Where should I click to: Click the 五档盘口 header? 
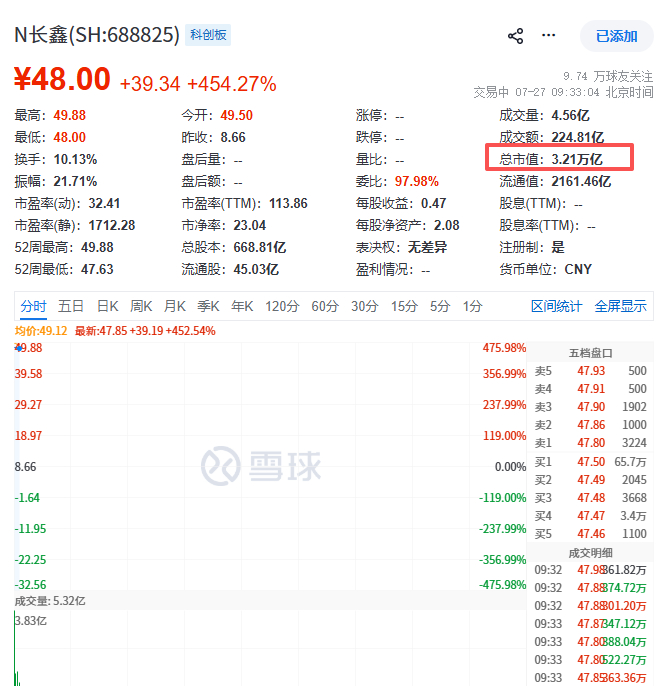coord(590,353)
